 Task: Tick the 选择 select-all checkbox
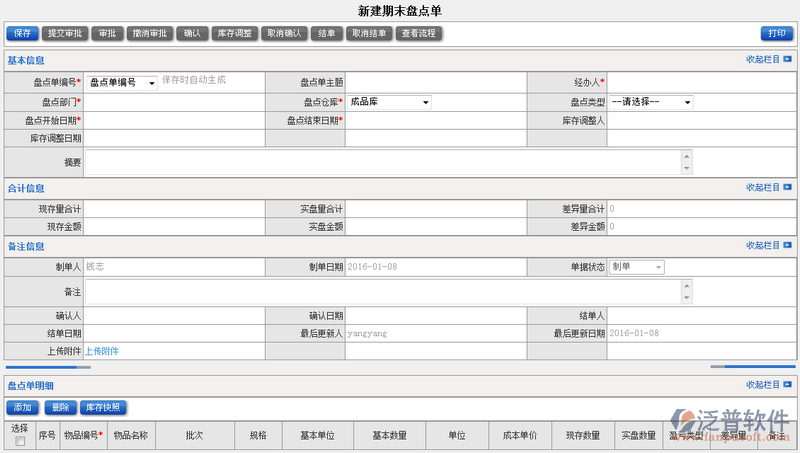20,441
